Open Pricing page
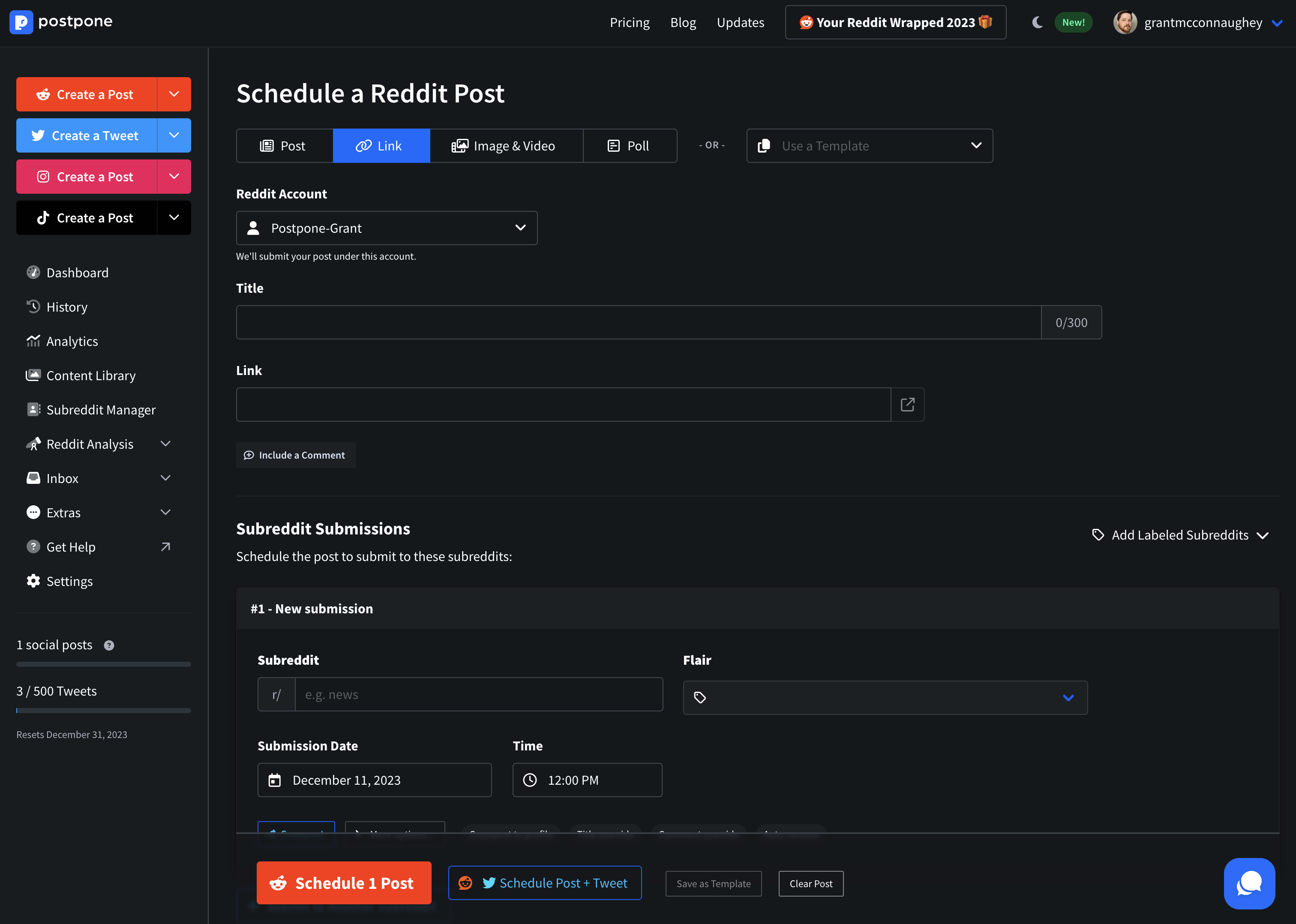 coord(629,22)
